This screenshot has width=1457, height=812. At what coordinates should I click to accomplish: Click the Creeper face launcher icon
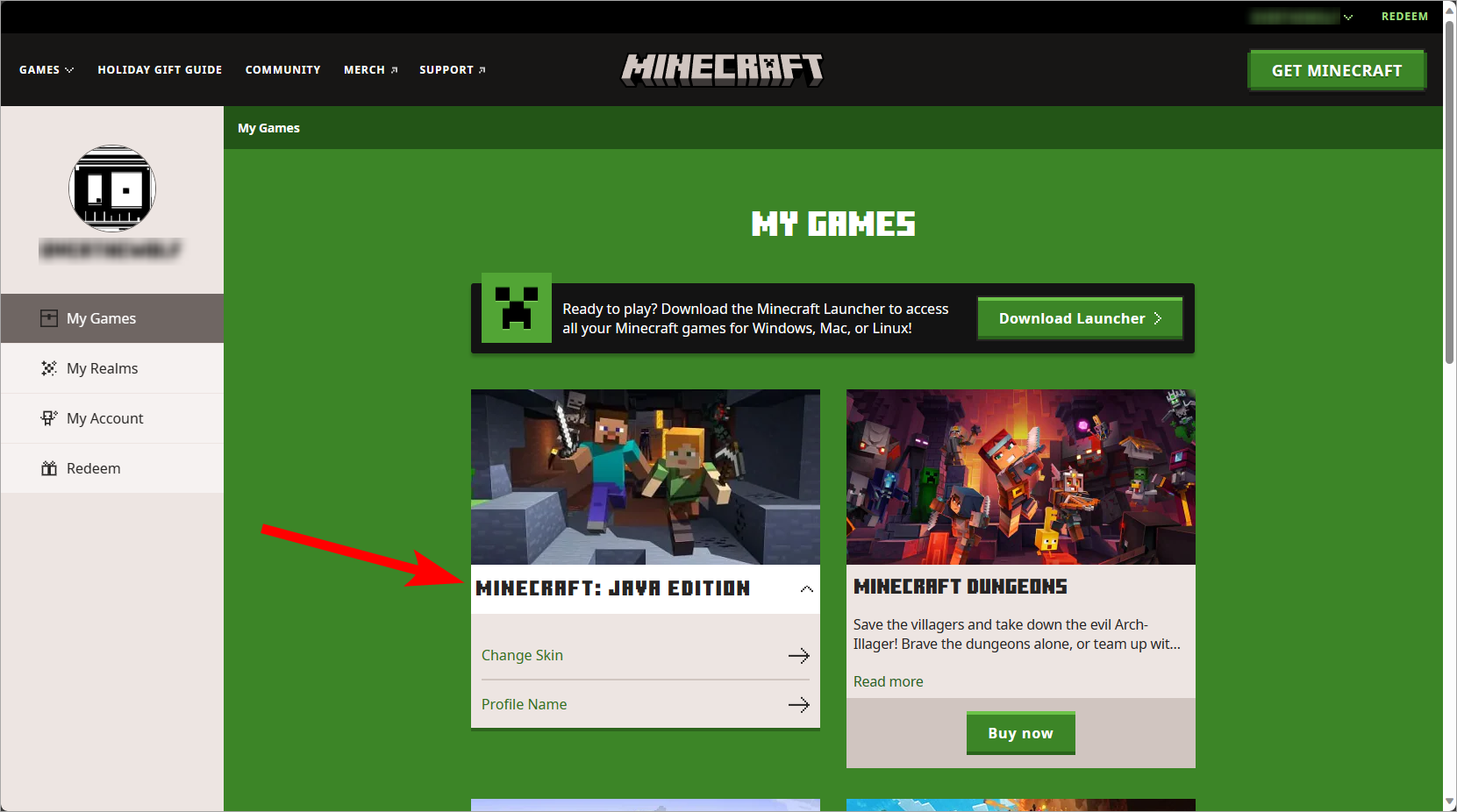pyautogui.click(x=517, y=308)
